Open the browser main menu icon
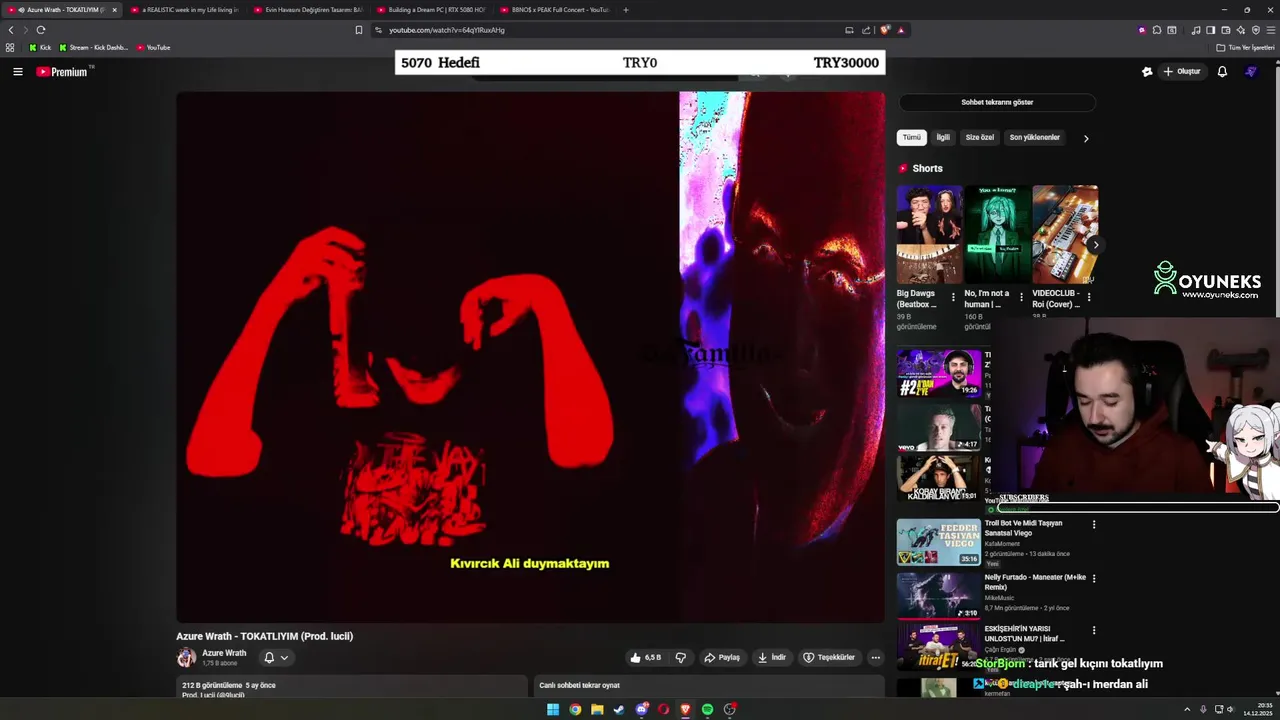The width and height of the screenshot is (1280, 720). 1271,30
